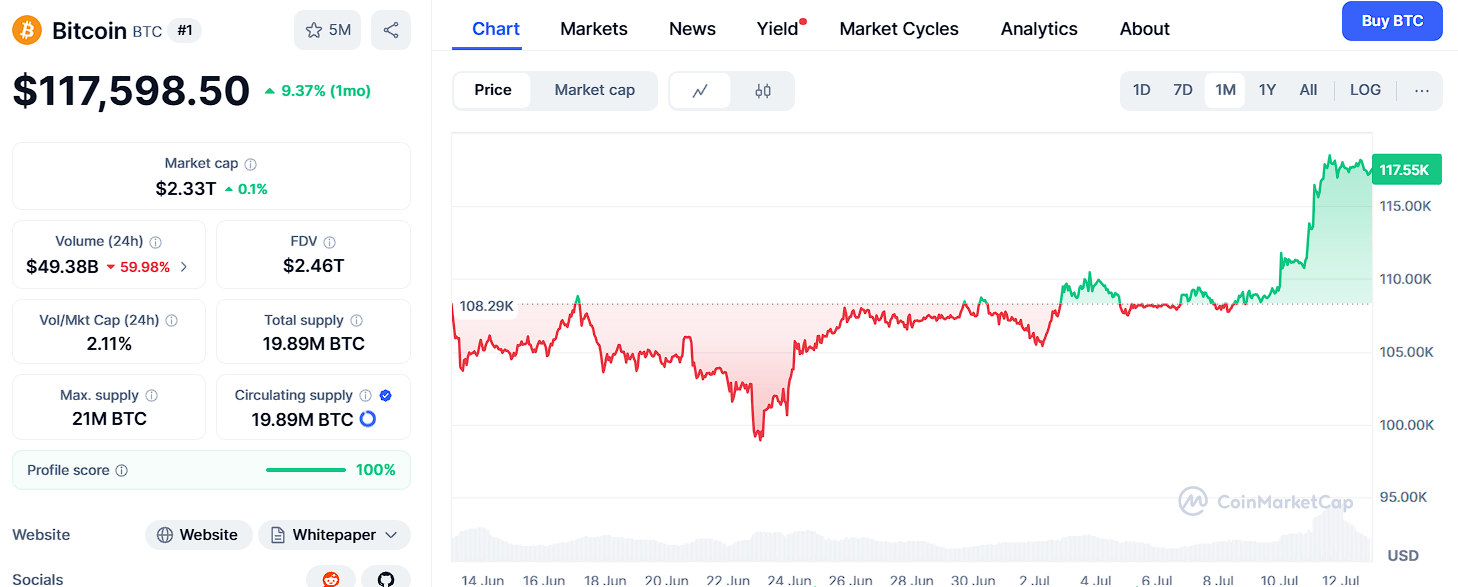Open the Website link button

pyautogui.click(x=197, y=535)
